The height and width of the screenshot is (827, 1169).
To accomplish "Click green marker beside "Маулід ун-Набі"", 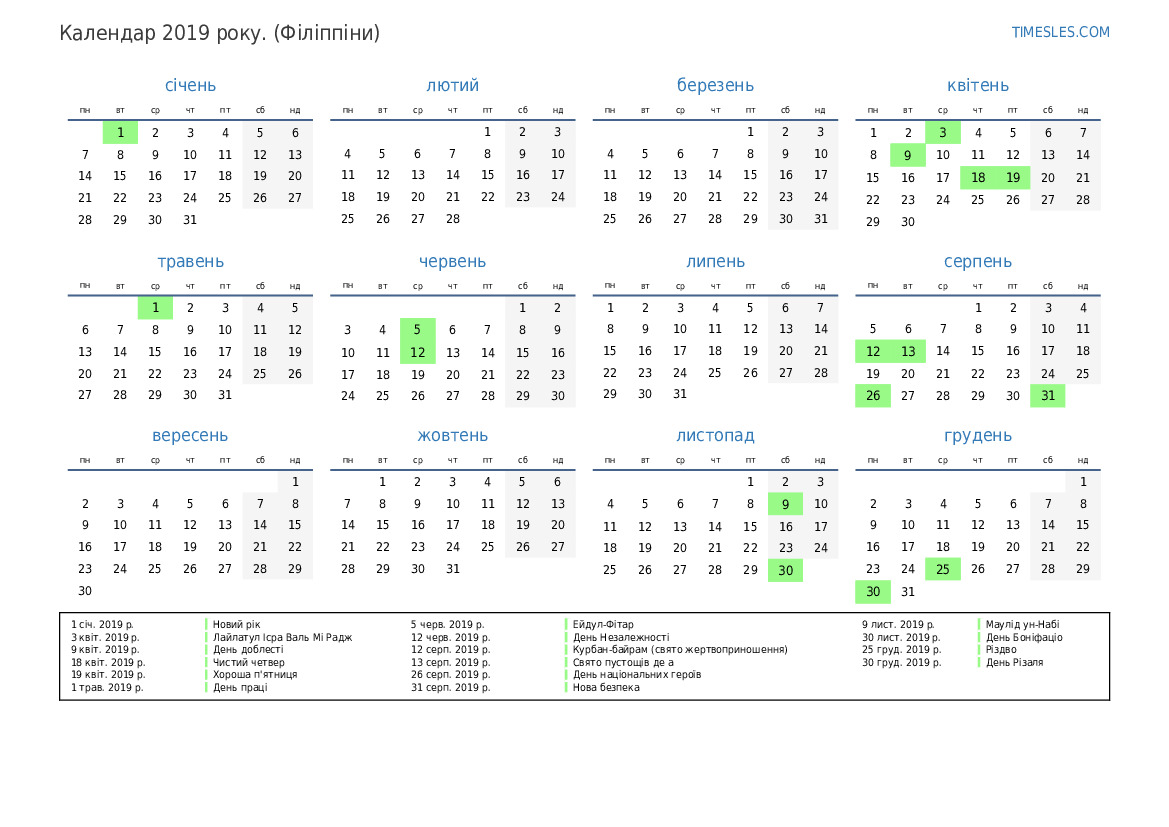I will [978, 625].
